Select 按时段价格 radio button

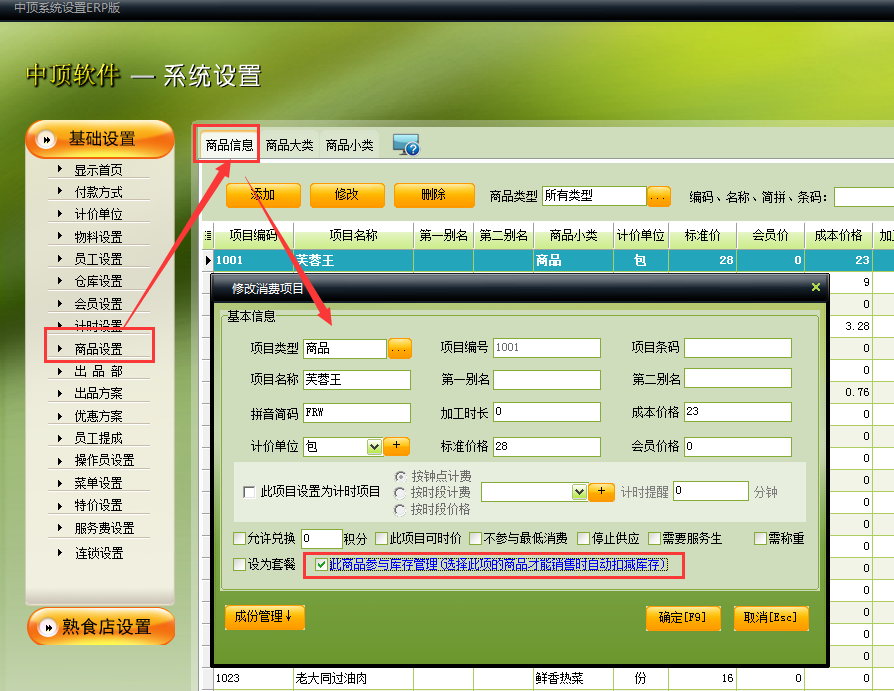point(400,510)
